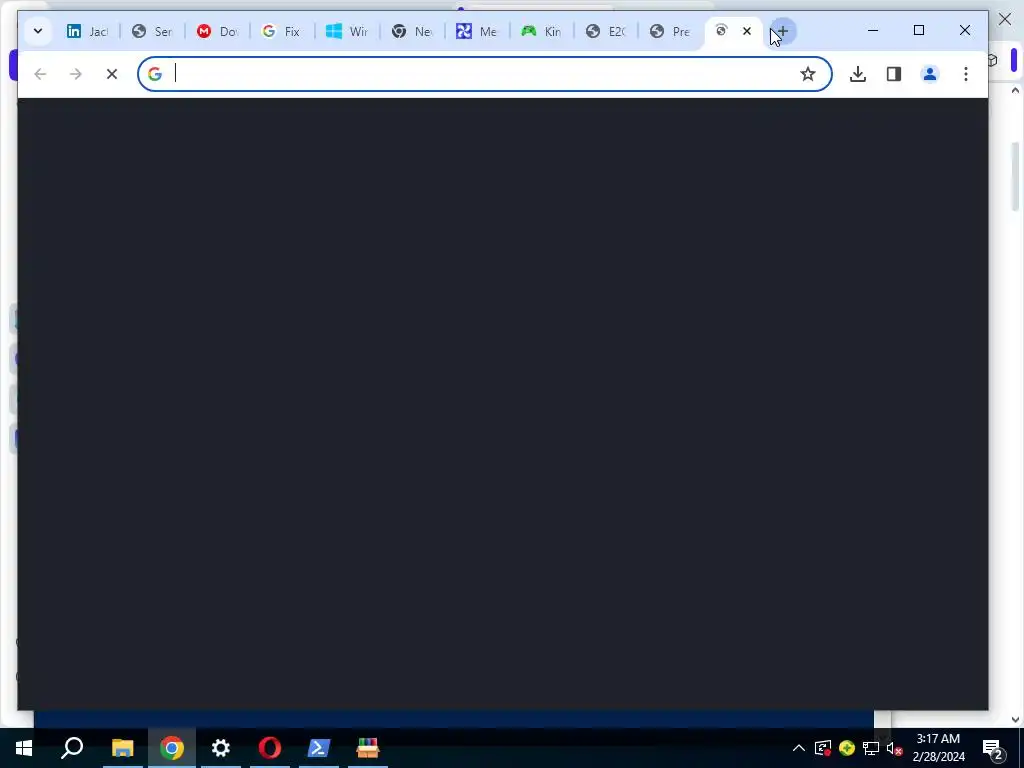
Task: Stop loading the page
Action: click(x=112, y=74)
